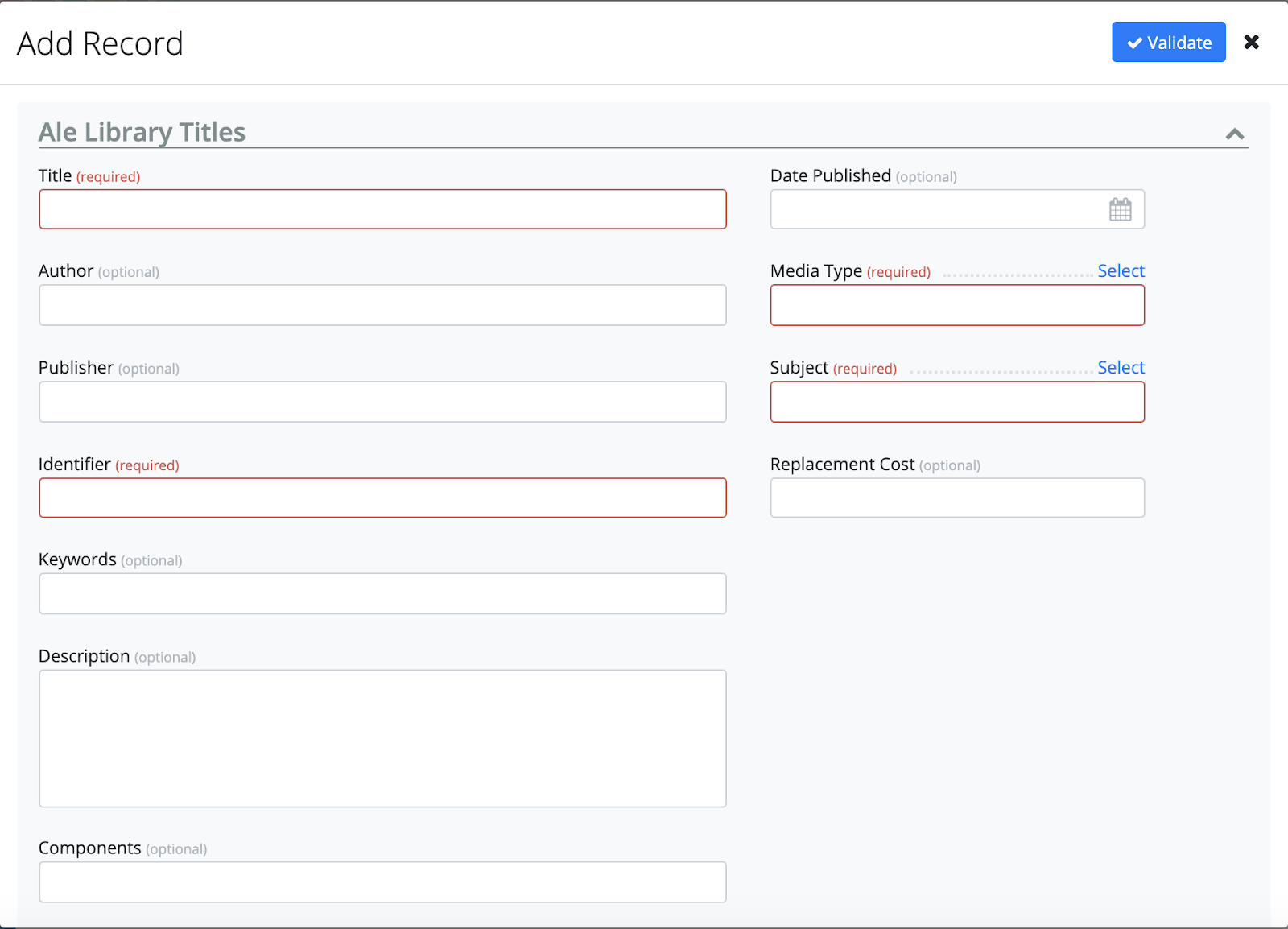Click the Validate button

coord(1169,42)
